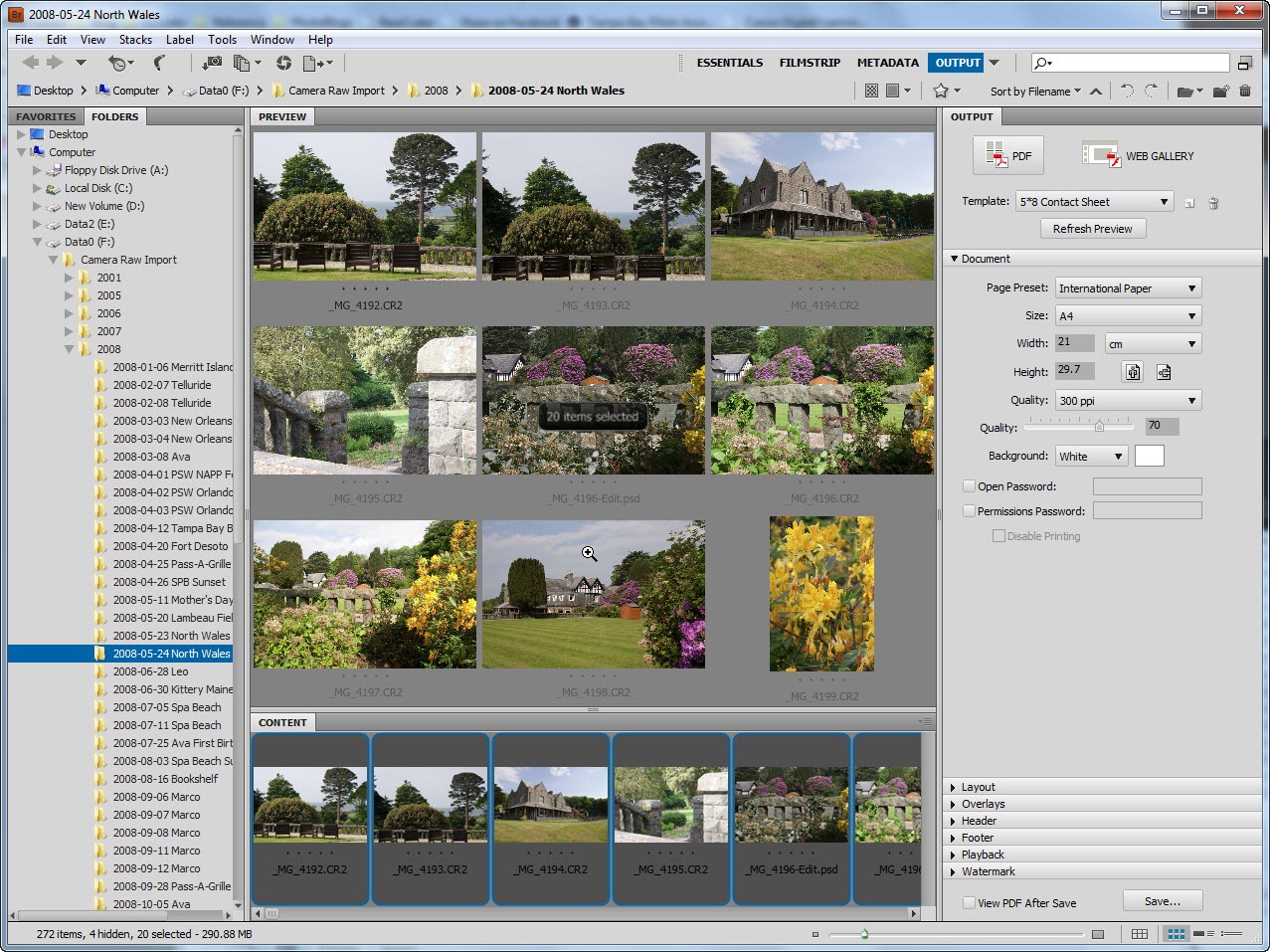The width and height of the screenshot is (1270, 952).
Task: Open the Stacks menu
Action: (x=135, y=40)
